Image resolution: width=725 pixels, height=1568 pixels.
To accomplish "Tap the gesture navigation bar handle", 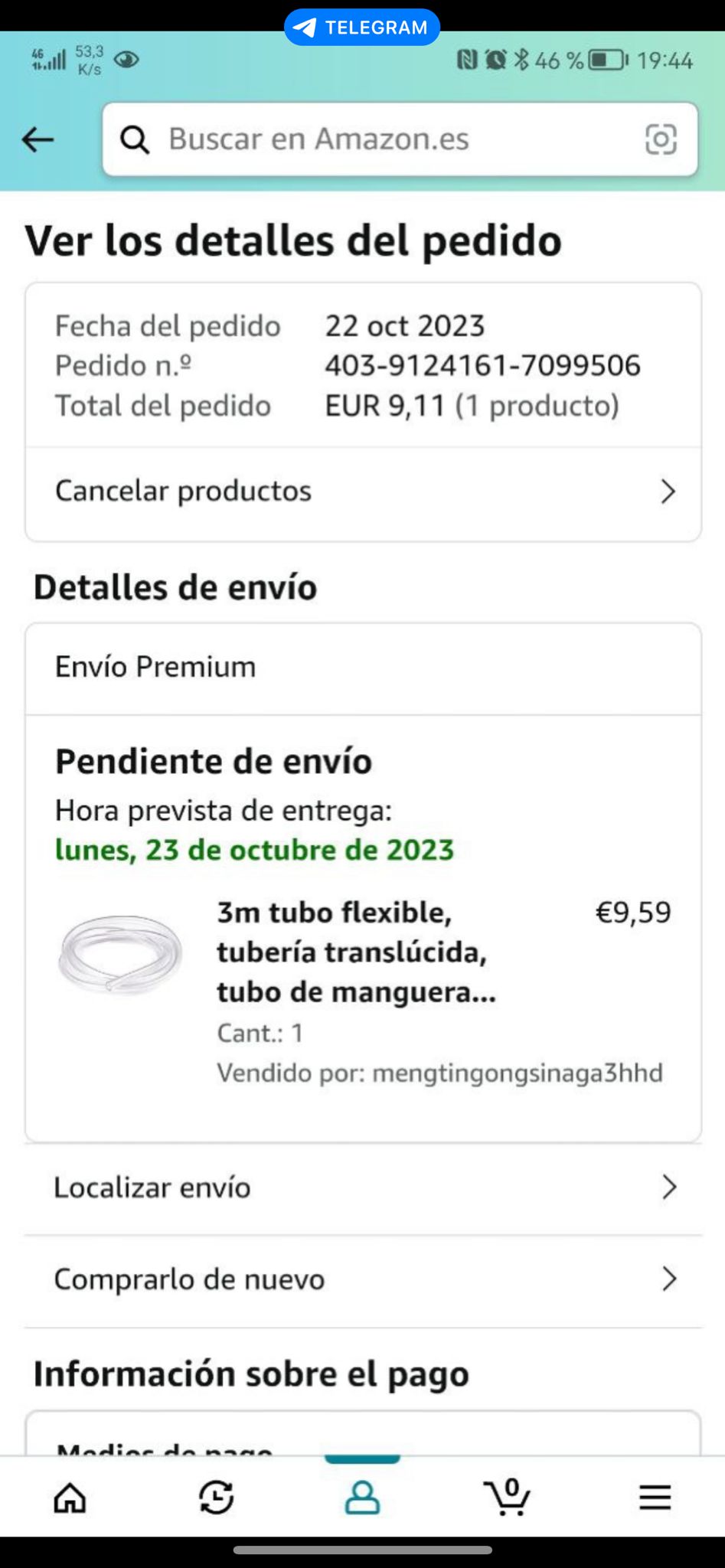I will 362,1550.
